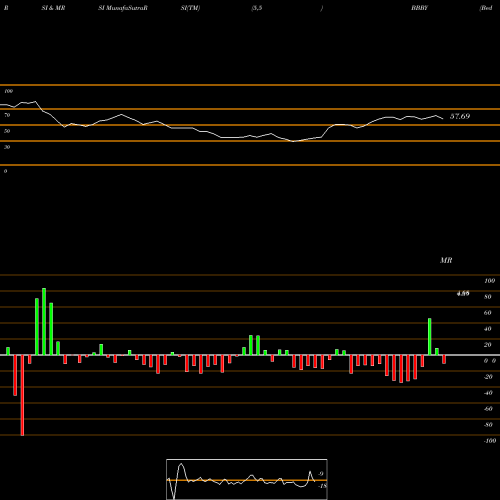Click the 80 label on MR axis
Screen dimensions: 500x500
click(x=488, y=297)
